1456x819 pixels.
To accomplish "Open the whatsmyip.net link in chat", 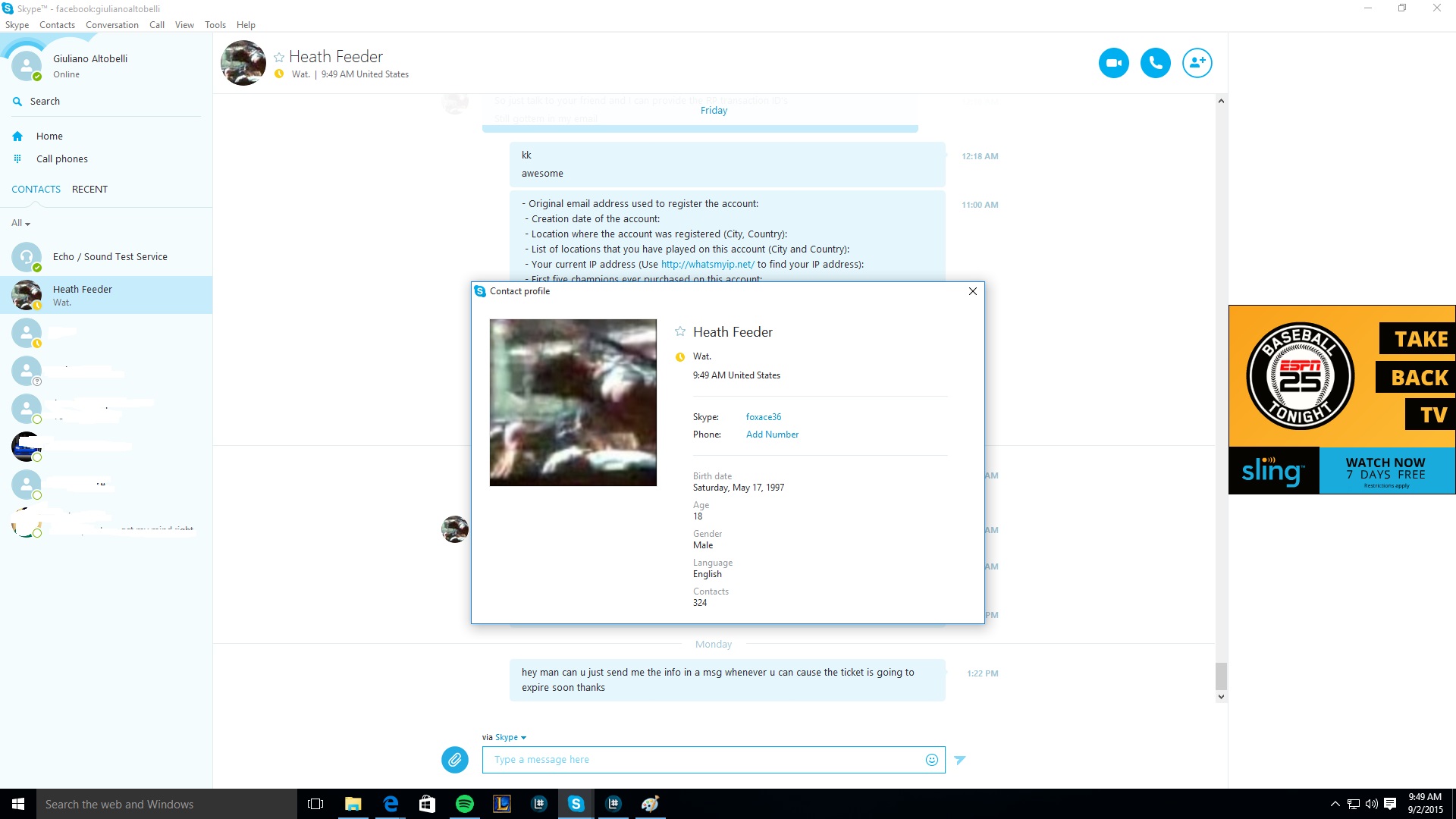I will (708, 265).
